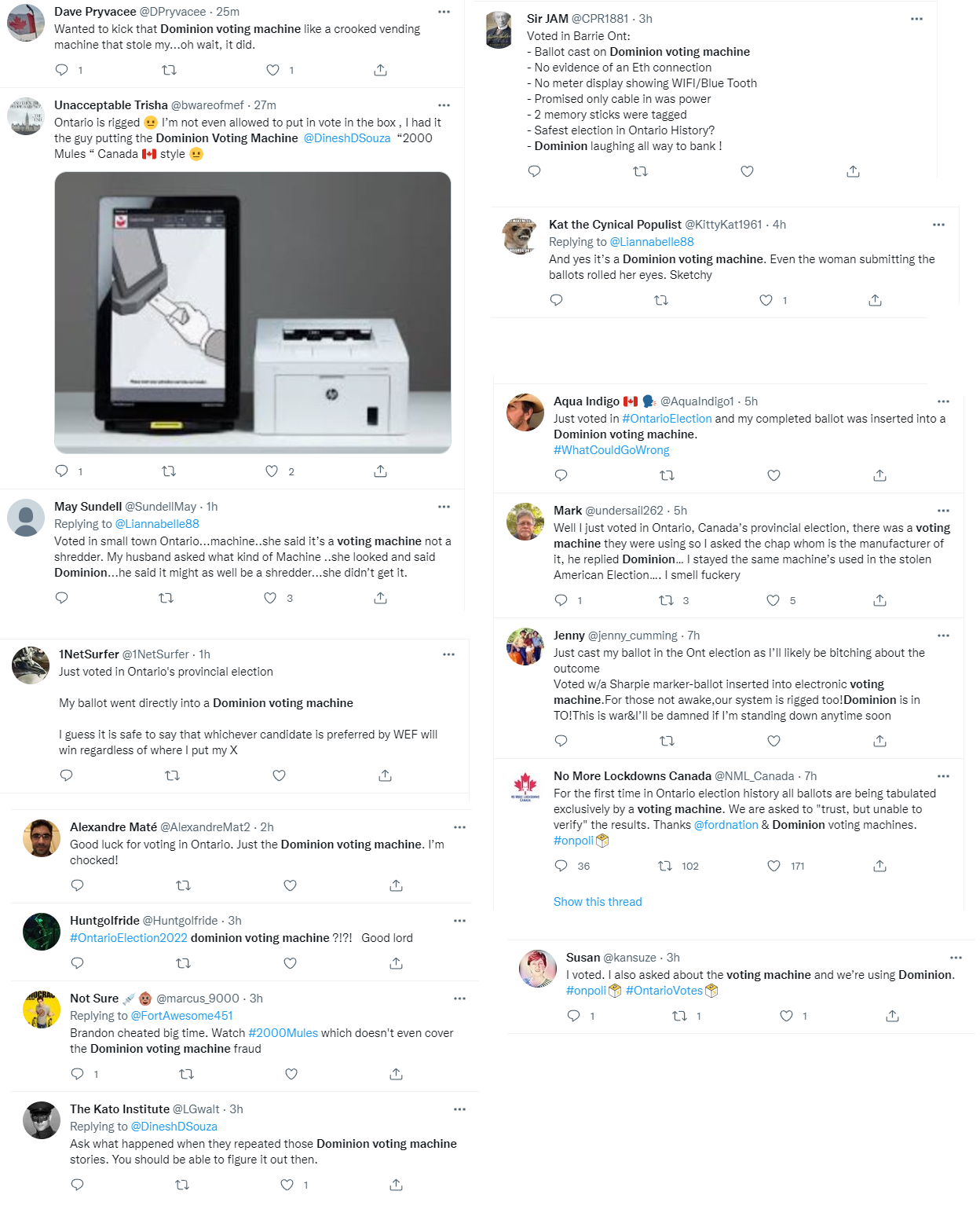Open the #WhatCouldGoWrong hashtag
Image resolution: width=980 pixels, height=1213 pixels.
[612, 450]
